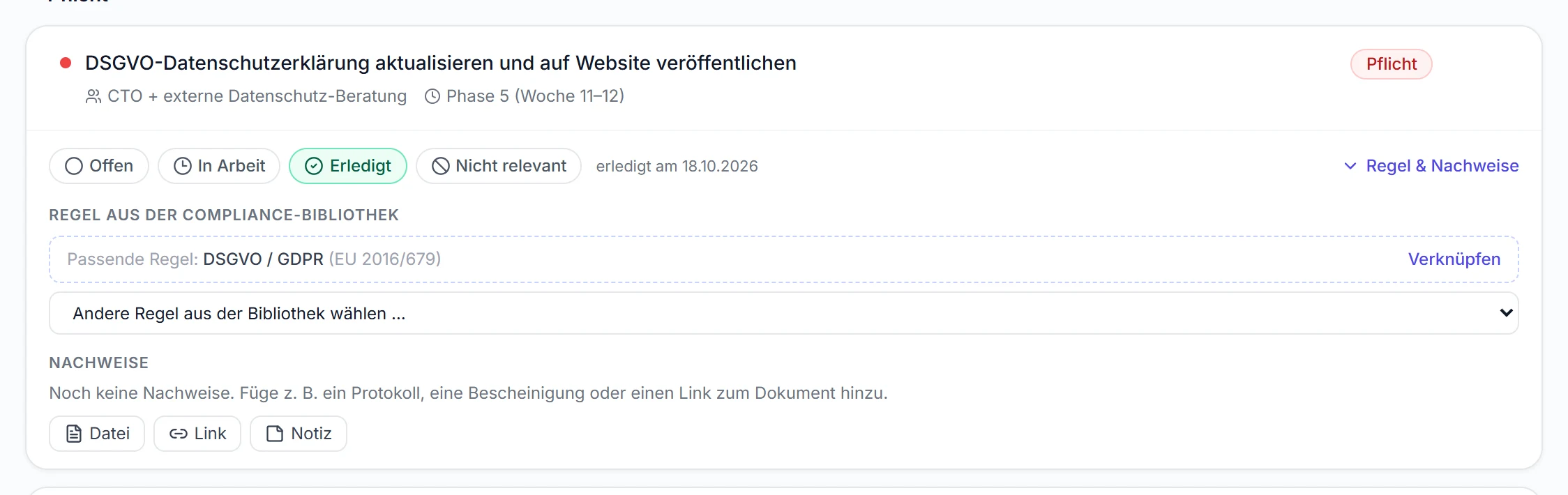The image size is (1568, 495).
Task: Collapse the Regel & Nachweise section
Action: click(1431, 166)
